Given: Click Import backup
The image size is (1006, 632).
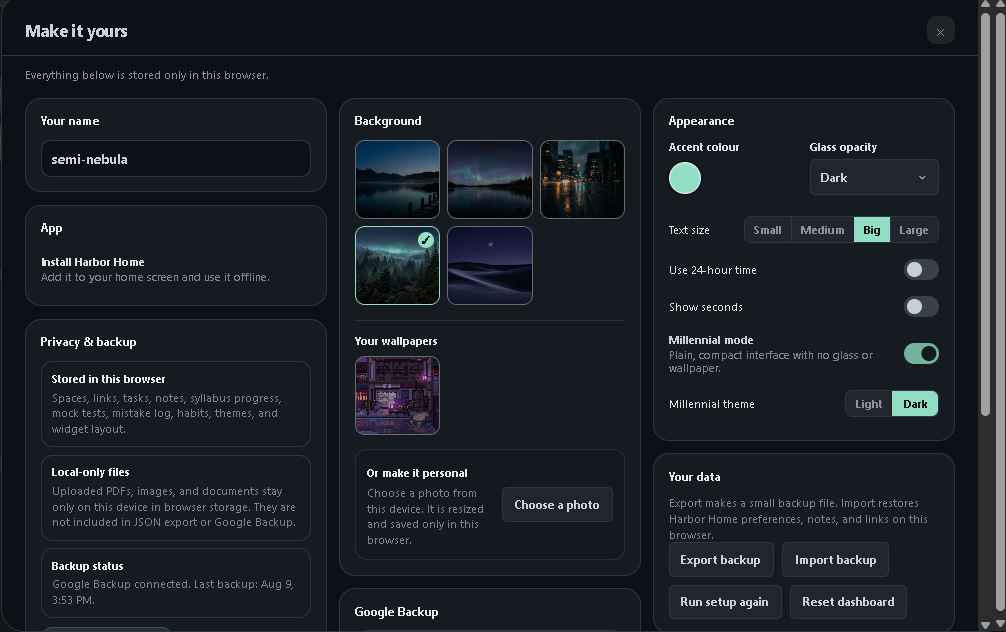Looking at the screenshot, I should pos(835,560).
